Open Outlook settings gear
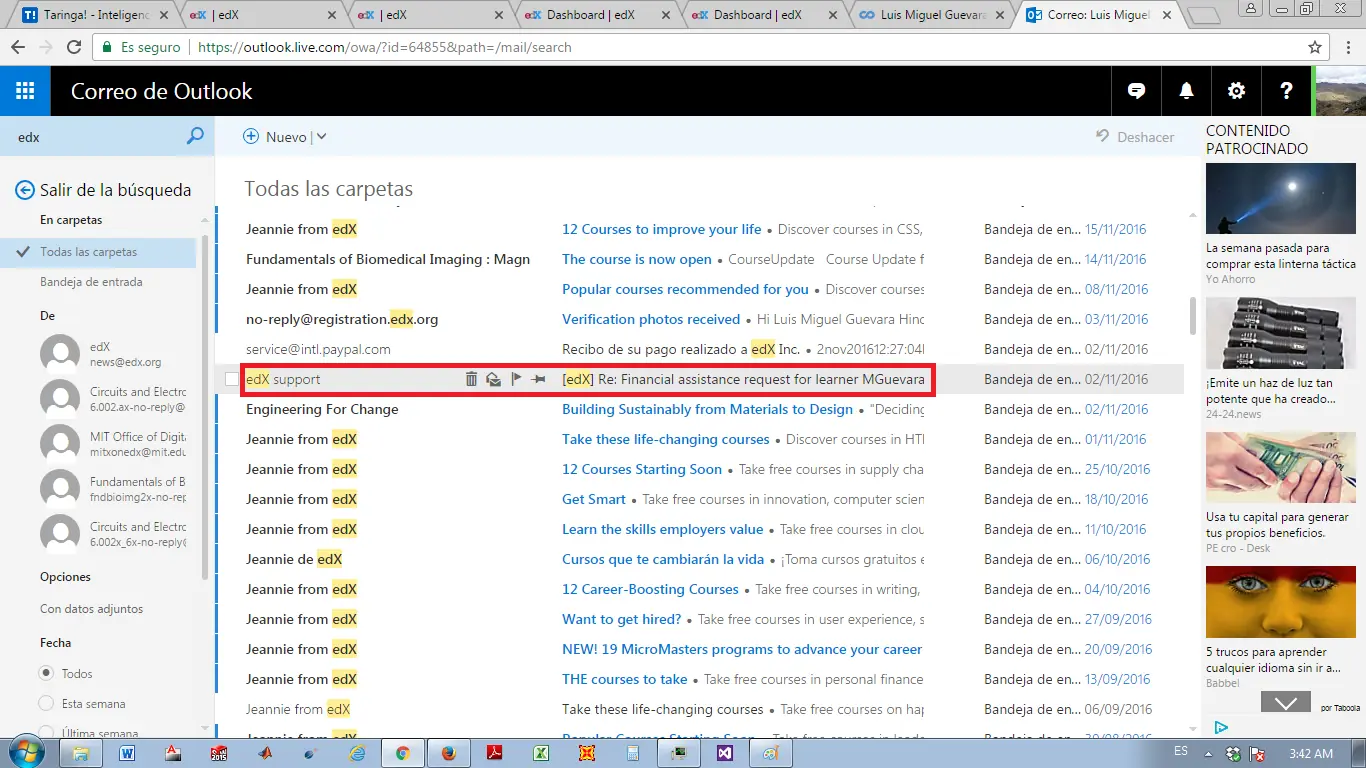Viewport: 1366px width, 768px height. pyautogui.click(x=1236, y=91)
